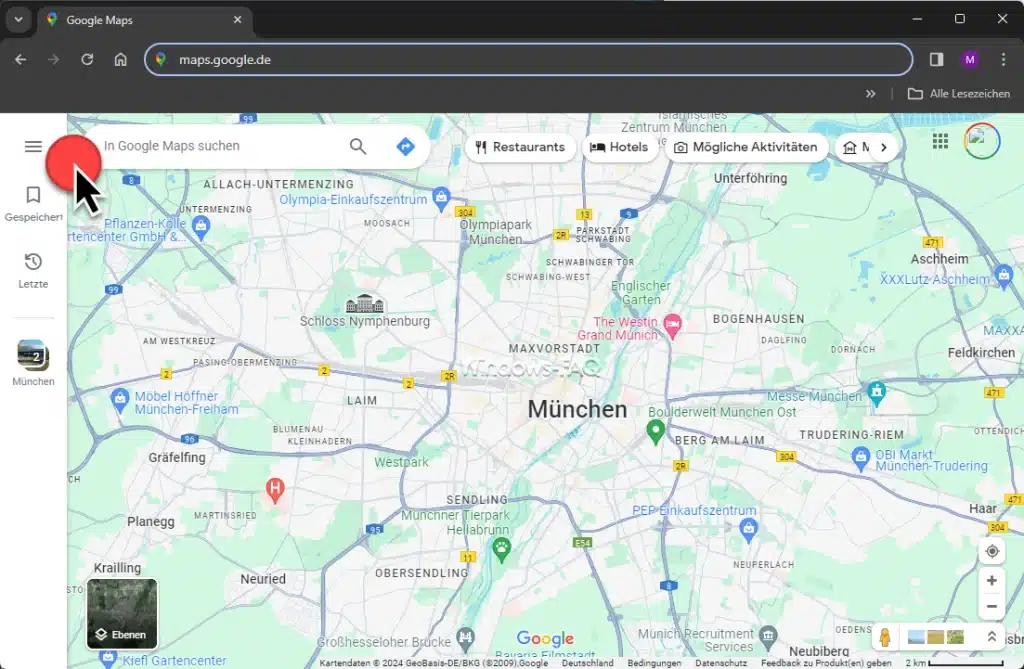Open the browser profile M avatar
Screen dimensions: 1024x669
[970, 59]
